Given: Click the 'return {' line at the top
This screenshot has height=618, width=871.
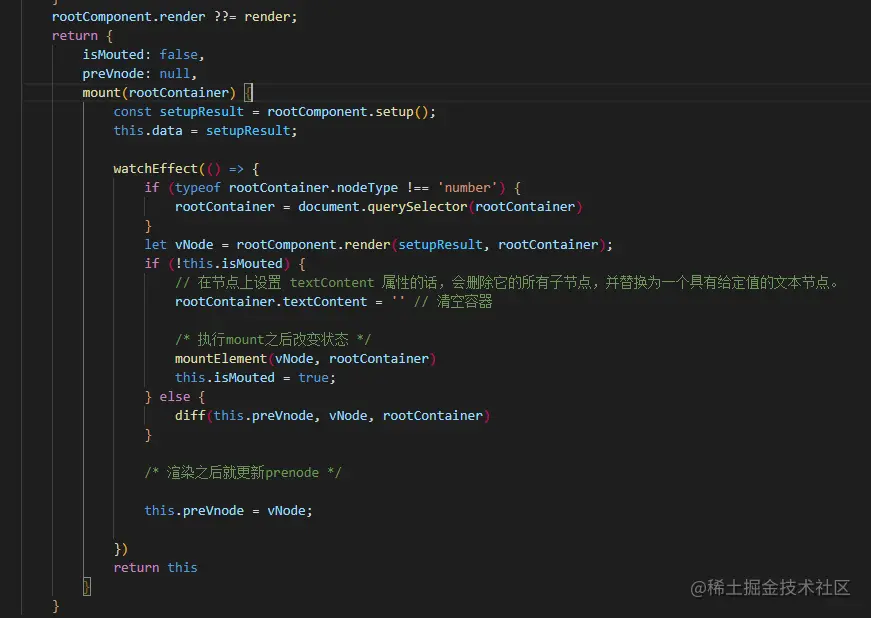Looking at the screenshot, I should tap(82, 36).
